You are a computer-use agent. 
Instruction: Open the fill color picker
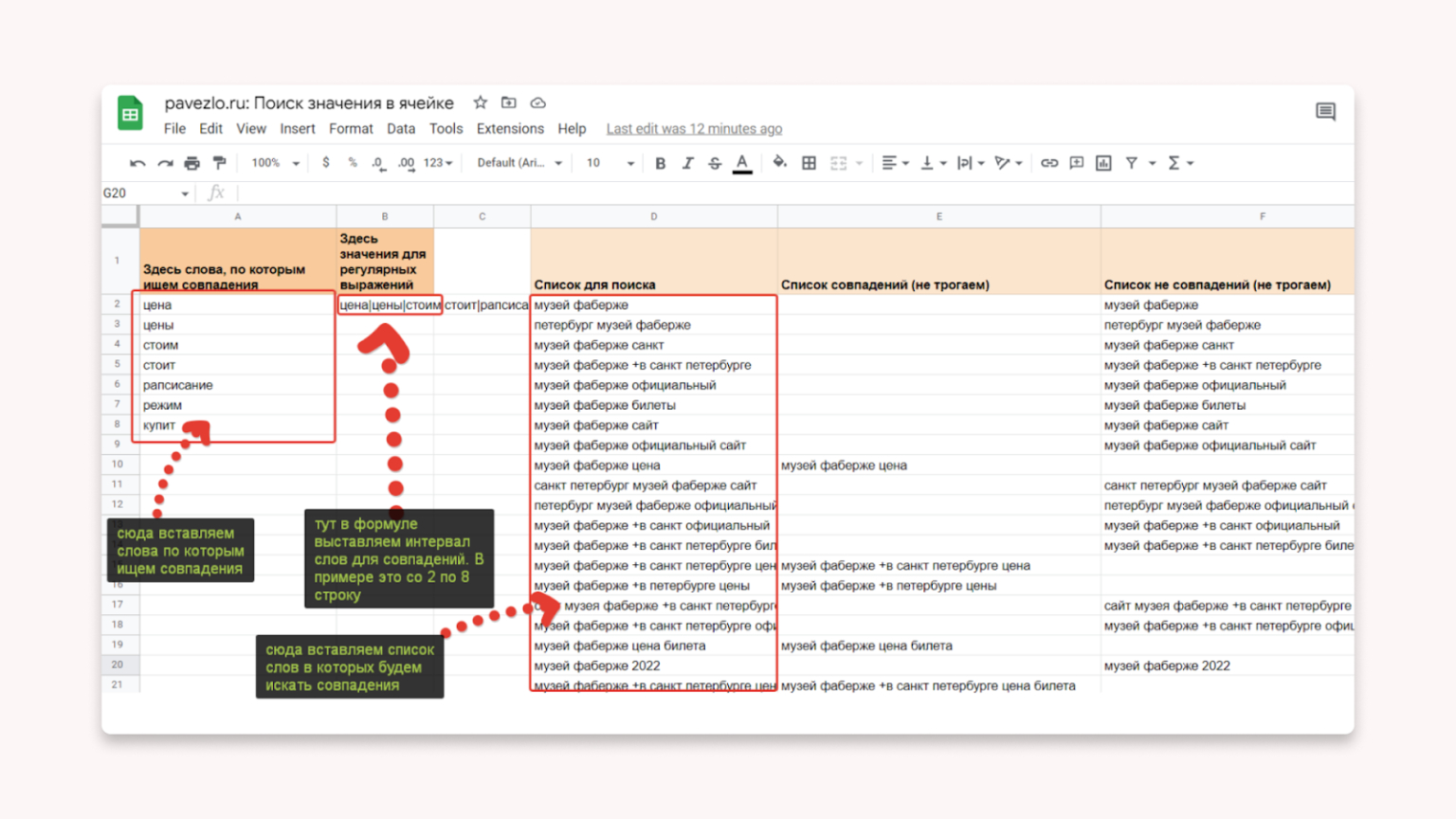pos(779,163)
